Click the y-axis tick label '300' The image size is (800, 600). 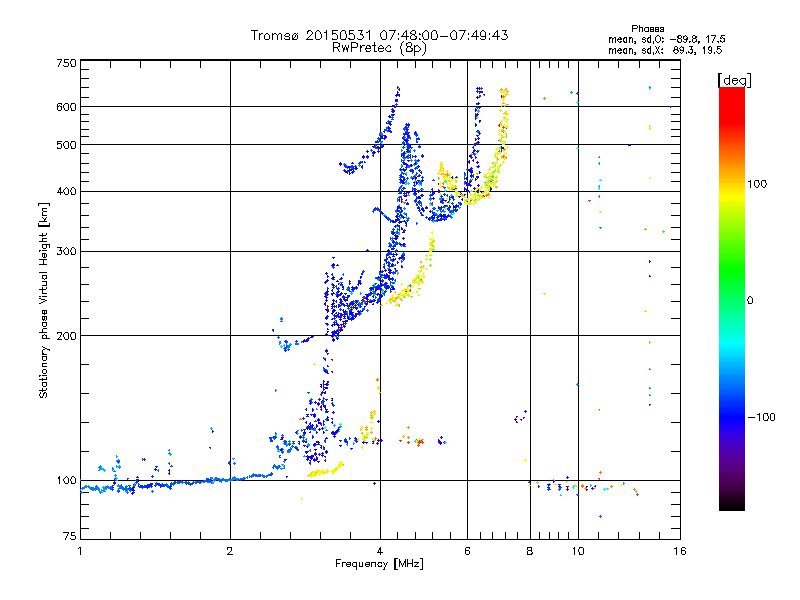66,252
